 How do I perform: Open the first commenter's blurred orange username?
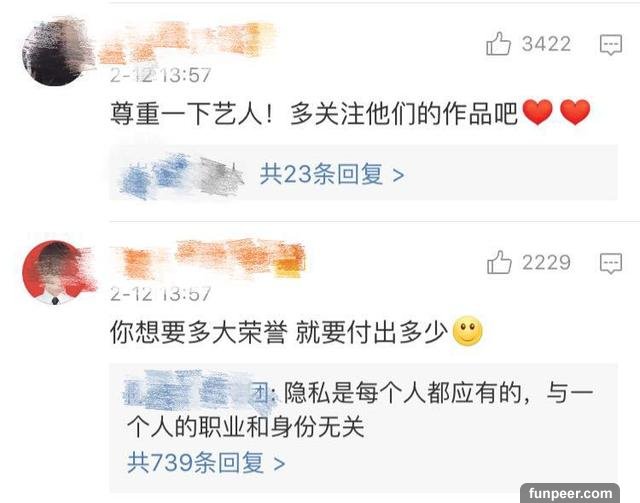tap(186, 43)
